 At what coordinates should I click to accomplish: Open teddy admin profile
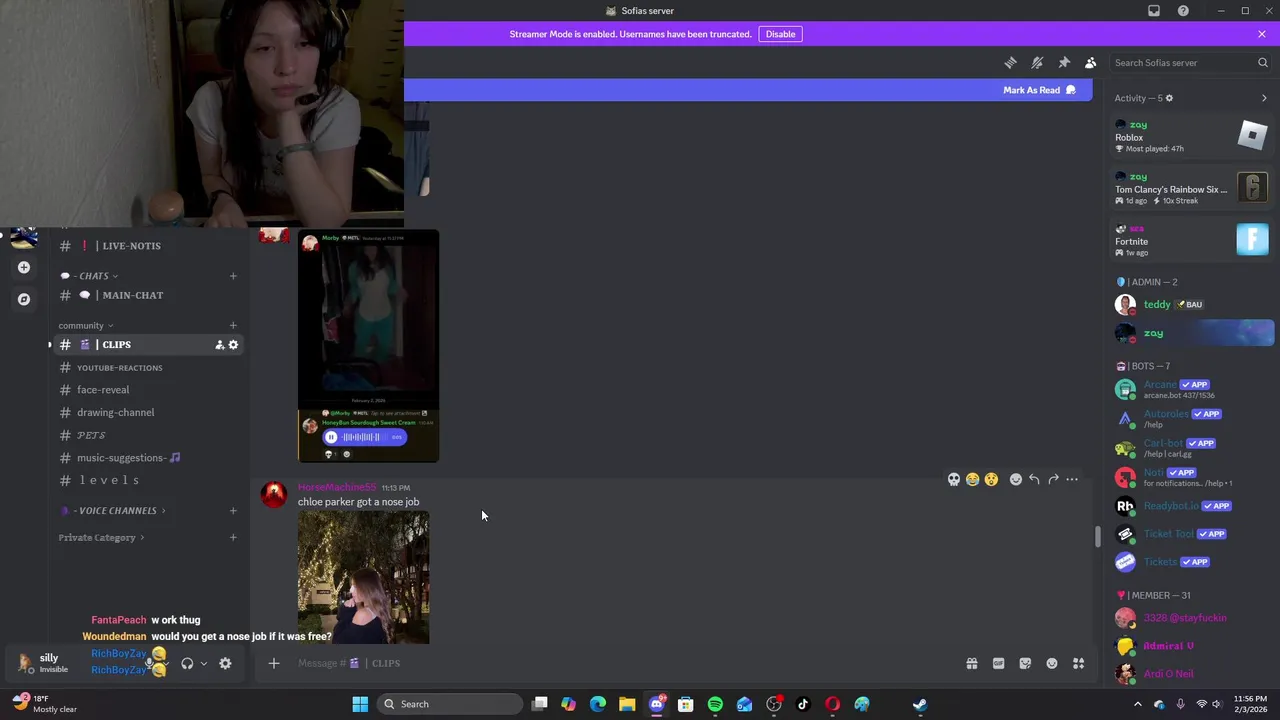[x=1193, y=305]
